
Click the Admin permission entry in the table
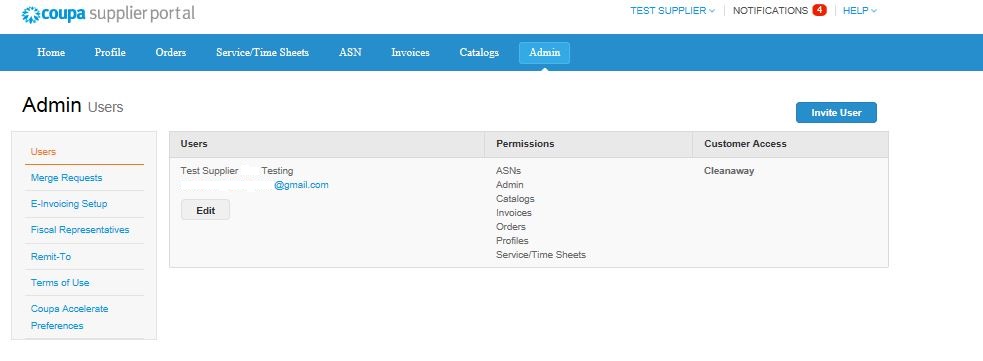tap(510, 185)
